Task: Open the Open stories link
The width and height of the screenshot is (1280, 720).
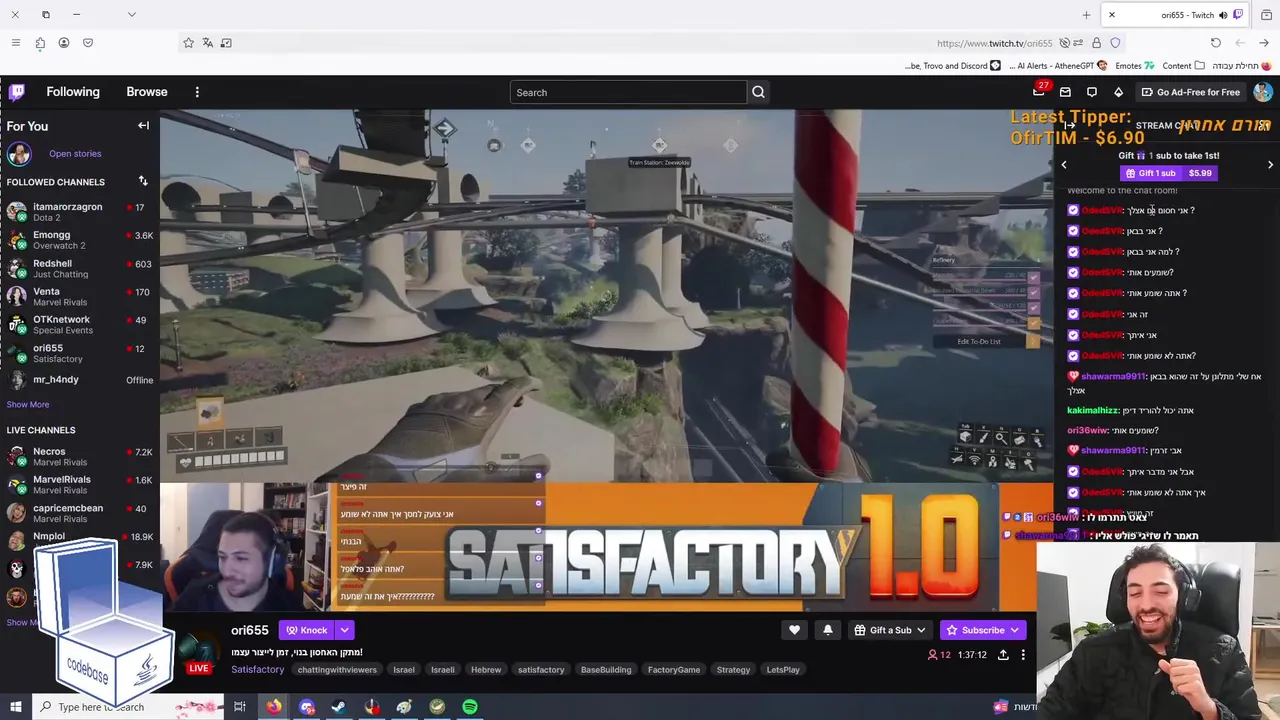Action: 75,154
